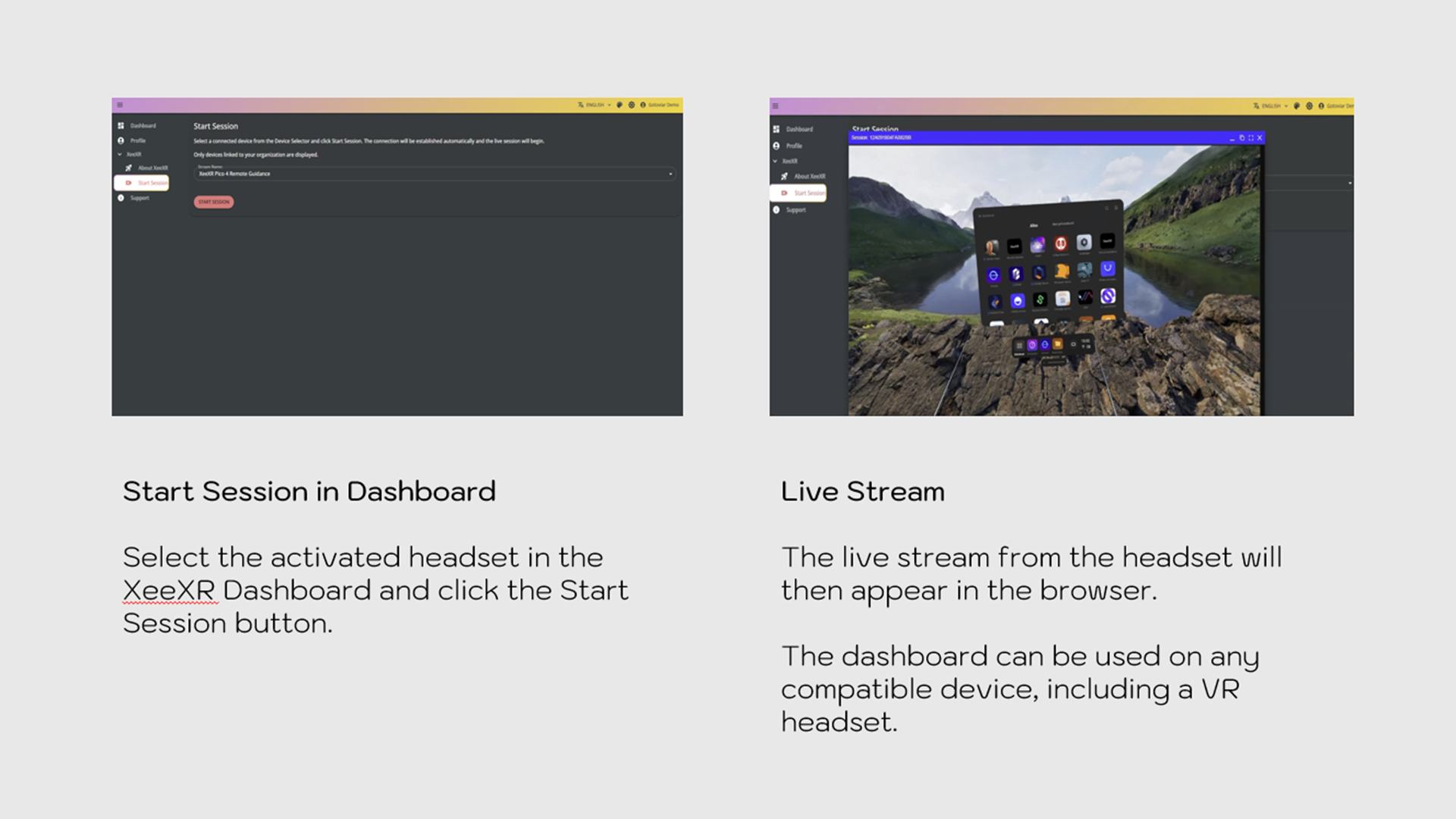Viewport: 1456px width, 819px height.
Task: Open hamburger menu in right live stream screenshot
Action: point(776,106)
